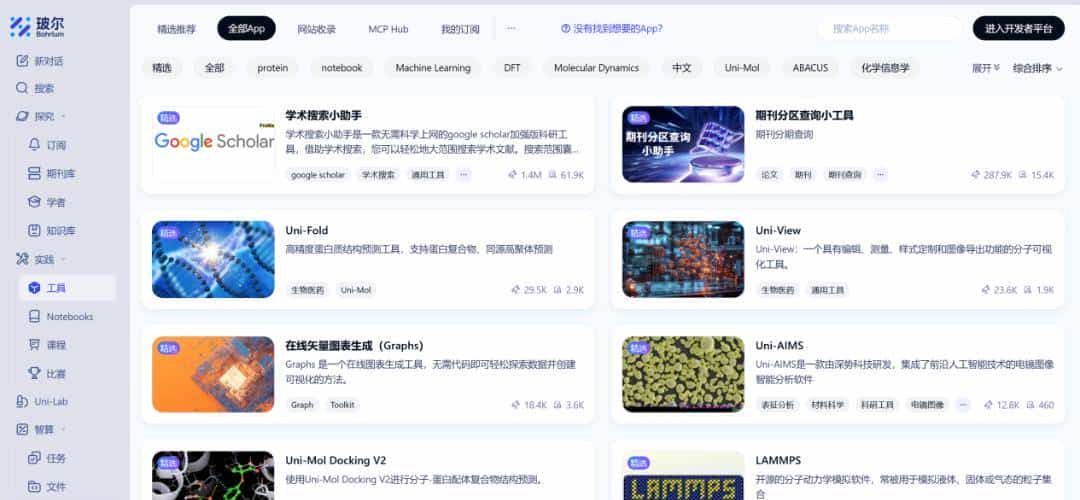Filter by ABACUS tag chip

tap(811, 68)
